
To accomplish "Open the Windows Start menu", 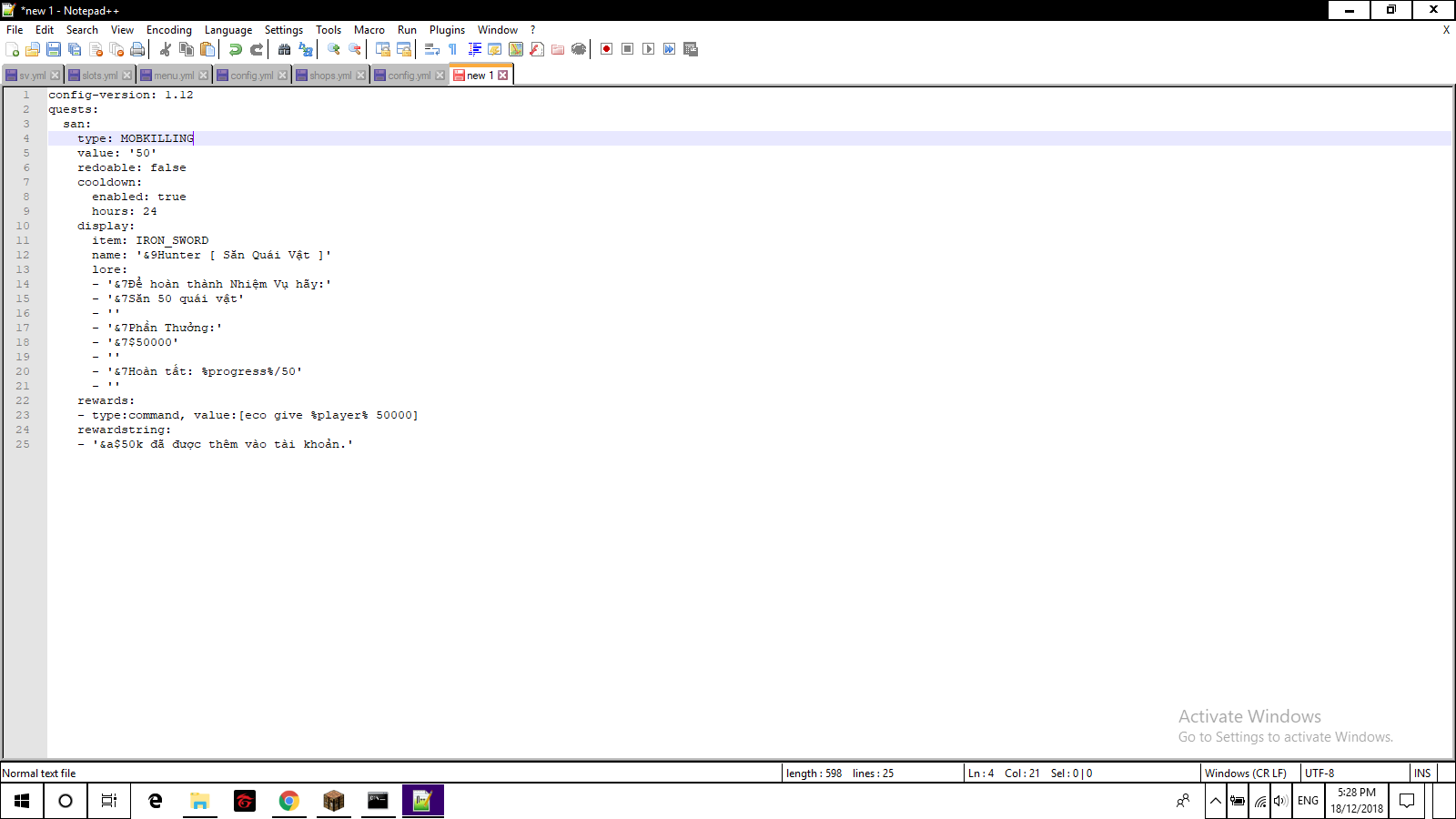I will coord(20,801).
